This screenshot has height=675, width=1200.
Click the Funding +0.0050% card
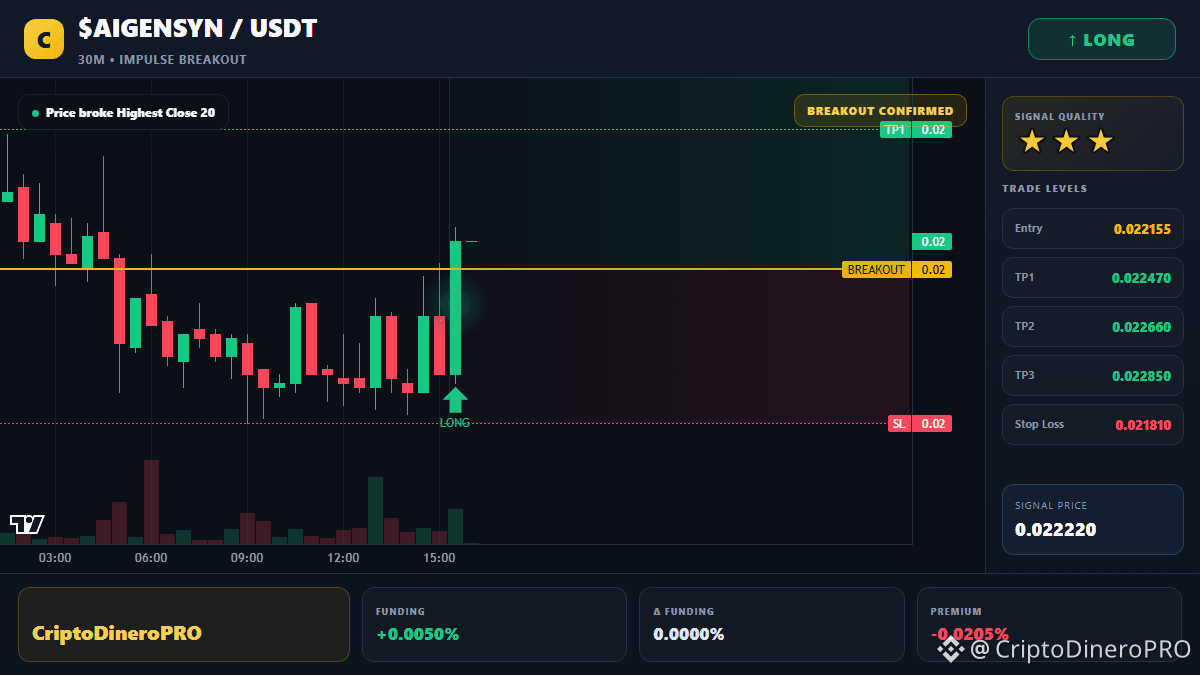click(x=494, y=624)
